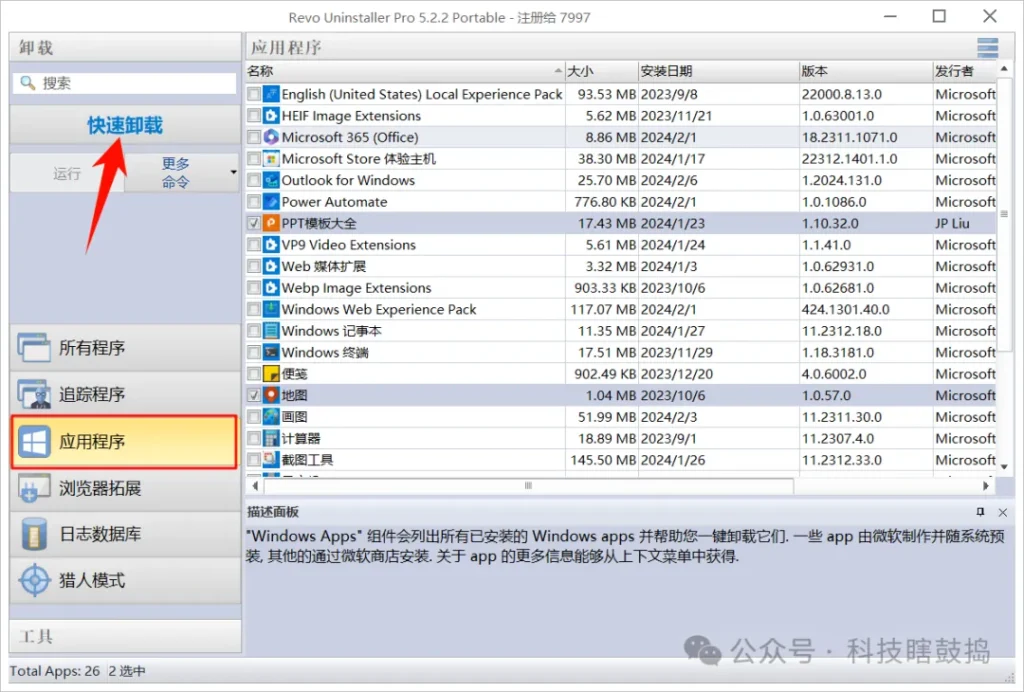The height and width of the screenshot is (692, 1024).
Task: Open the 浏览器拓展 section
Action: [125, 488]
